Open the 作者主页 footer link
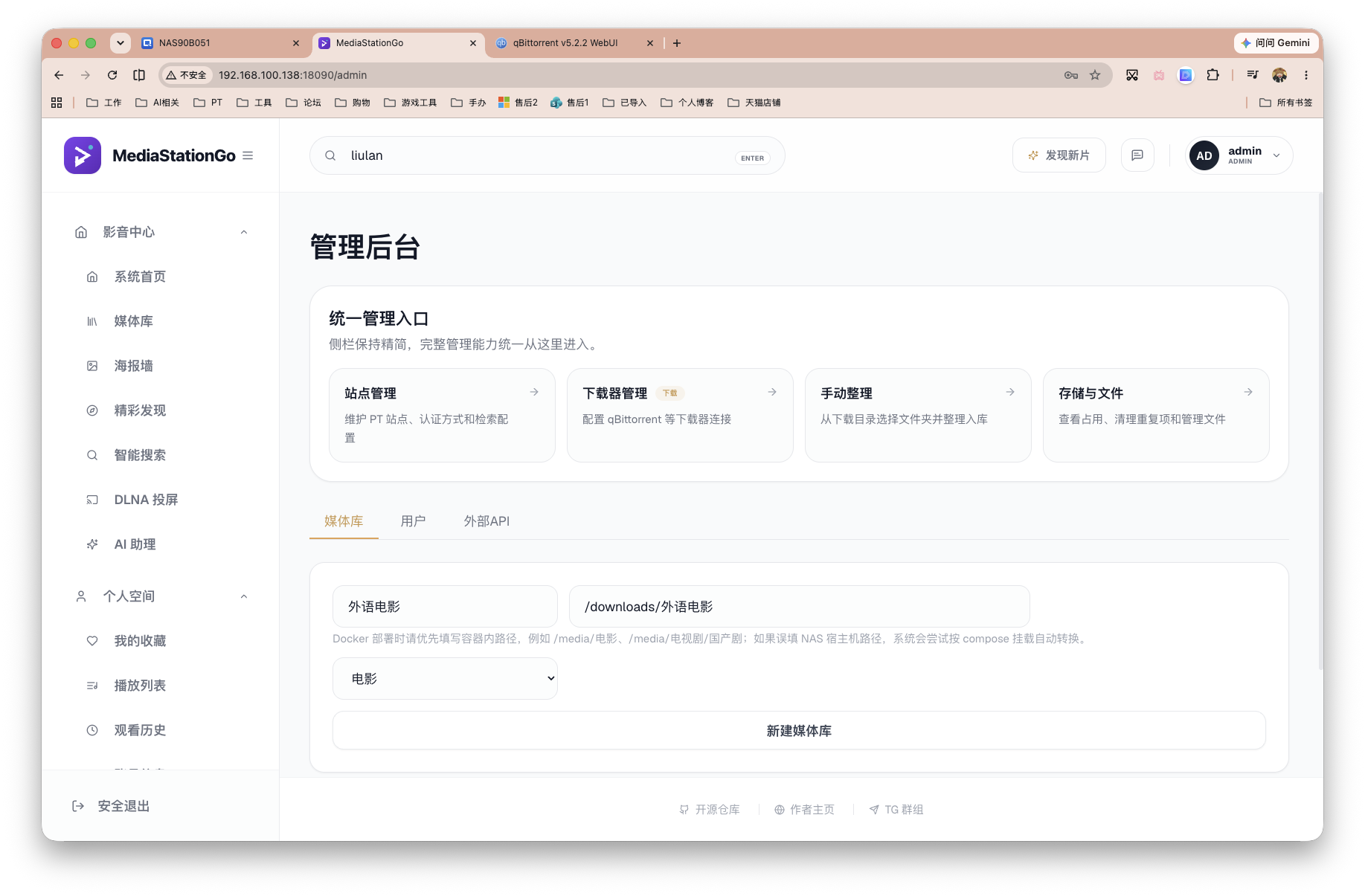Screen dimensions: 1365x896 point(804,810)
